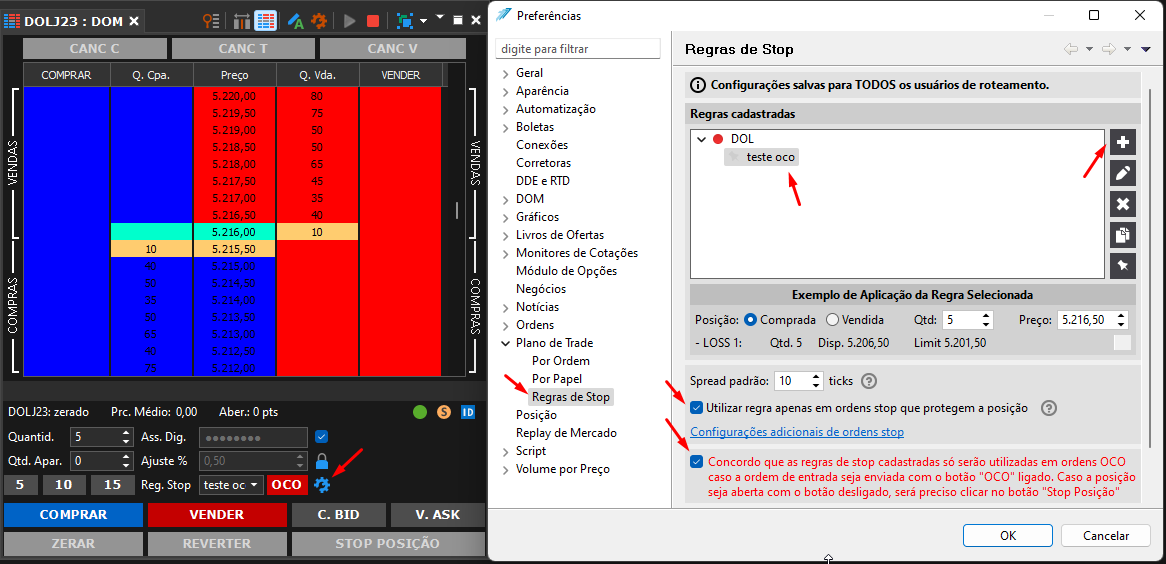Viewport: 1166px width, 564px height.
Task: Click the red stop button in DOM toolbar
Action: tap(373, 22)
